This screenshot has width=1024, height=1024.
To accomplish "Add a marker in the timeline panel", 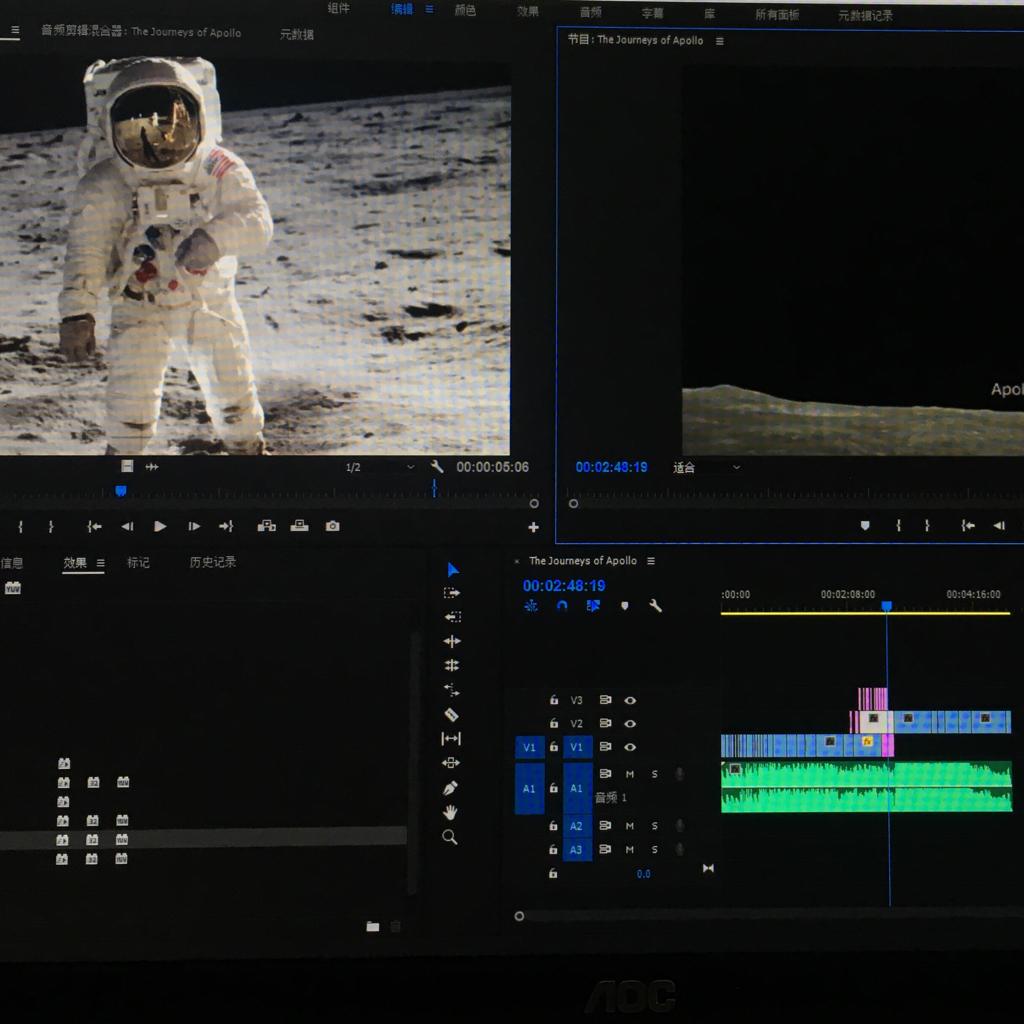I will tap(624, 606).
